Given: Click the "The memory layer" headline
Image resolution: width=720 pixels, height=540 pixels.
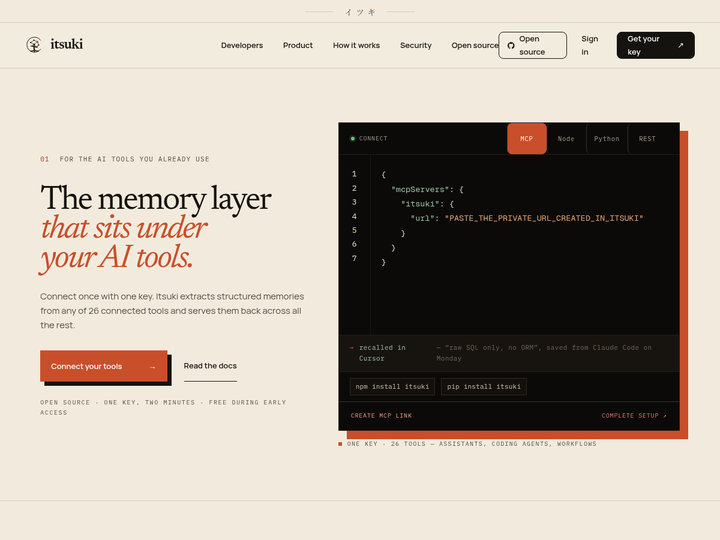Looking at the screenshot, I should point(156,199).
